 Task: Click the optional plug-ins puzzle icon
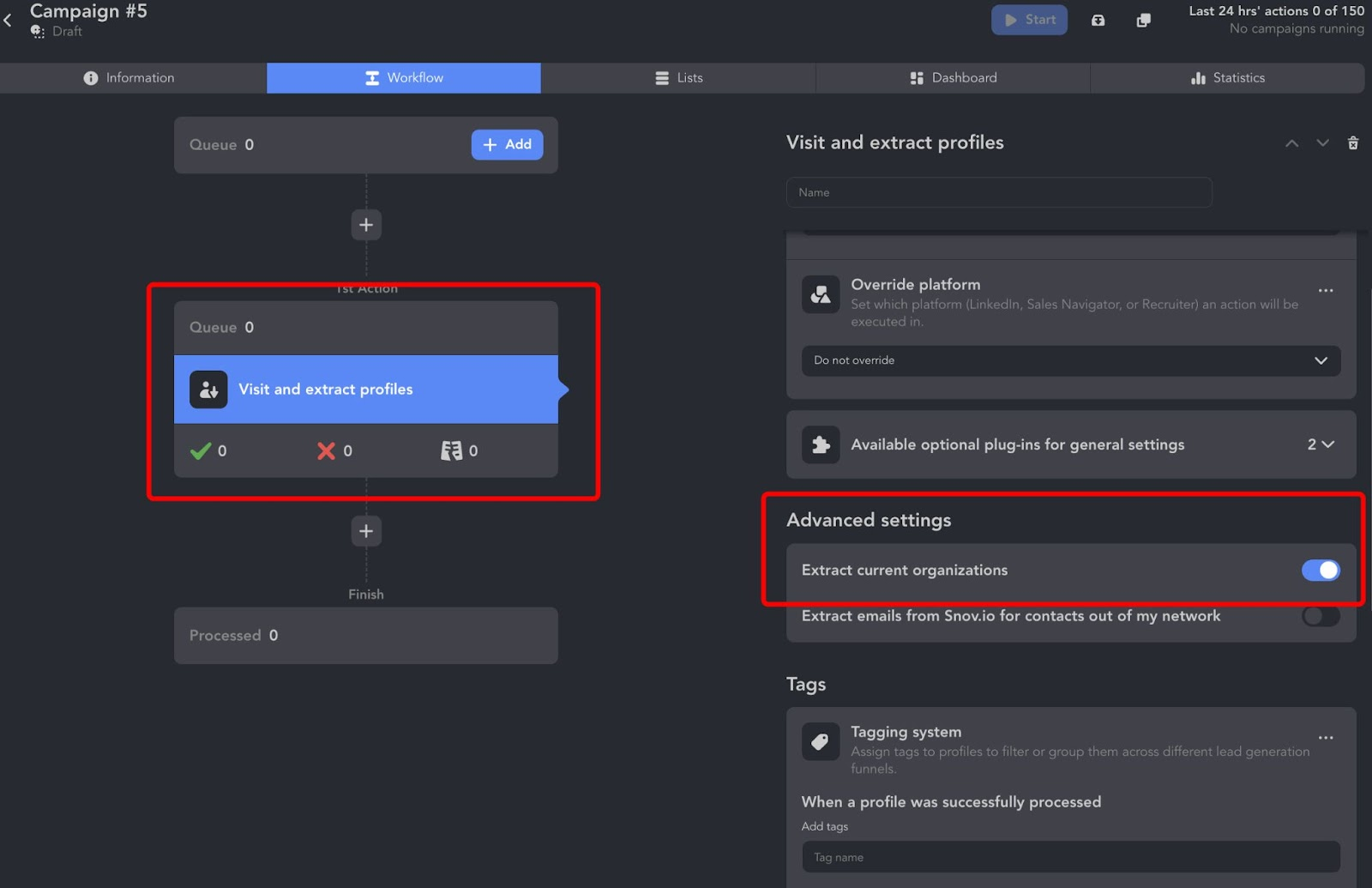(x=821, y=444)
